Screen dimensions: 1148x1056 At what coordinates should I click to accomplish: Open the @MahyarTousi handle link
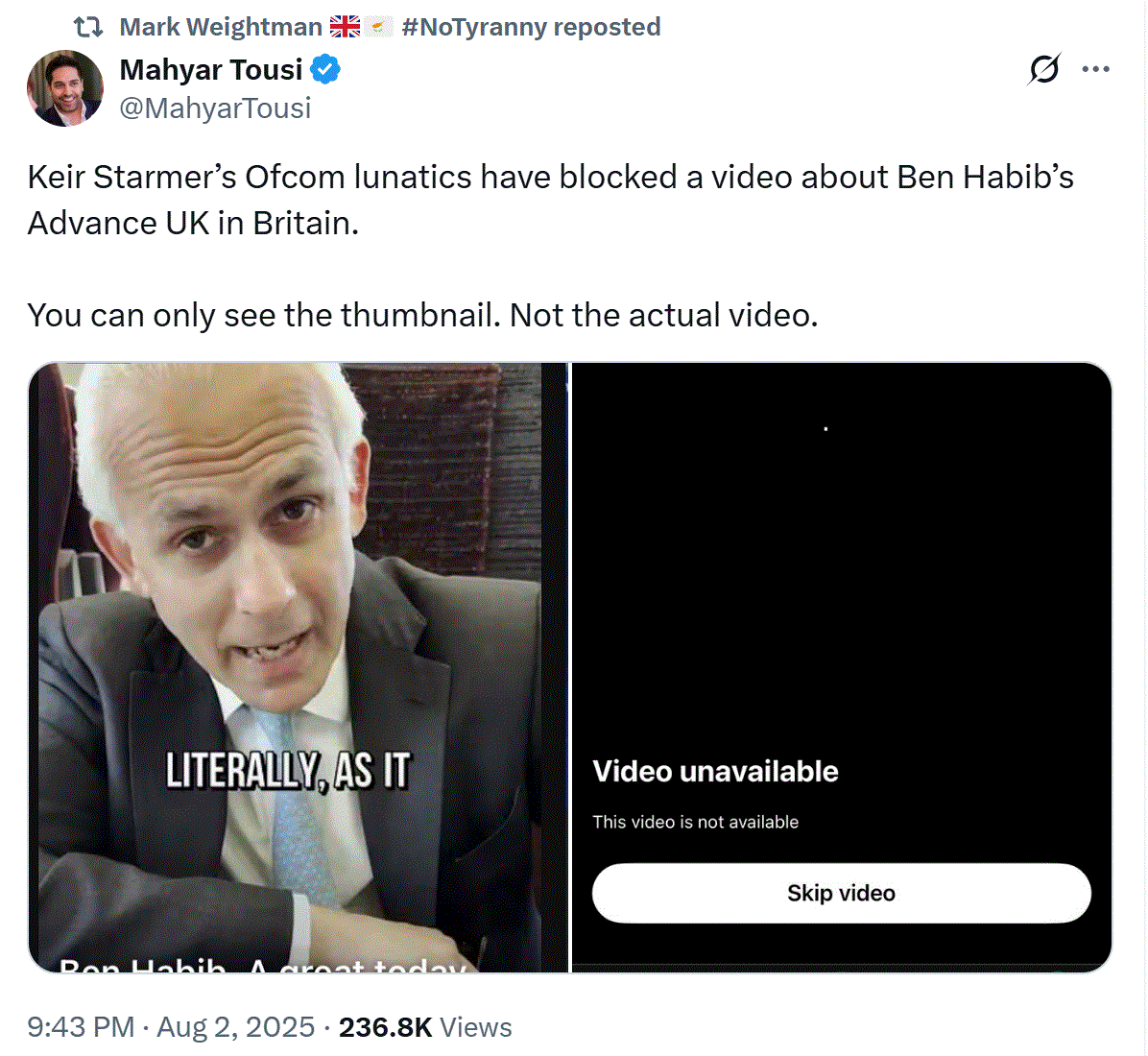coord(215,108)
